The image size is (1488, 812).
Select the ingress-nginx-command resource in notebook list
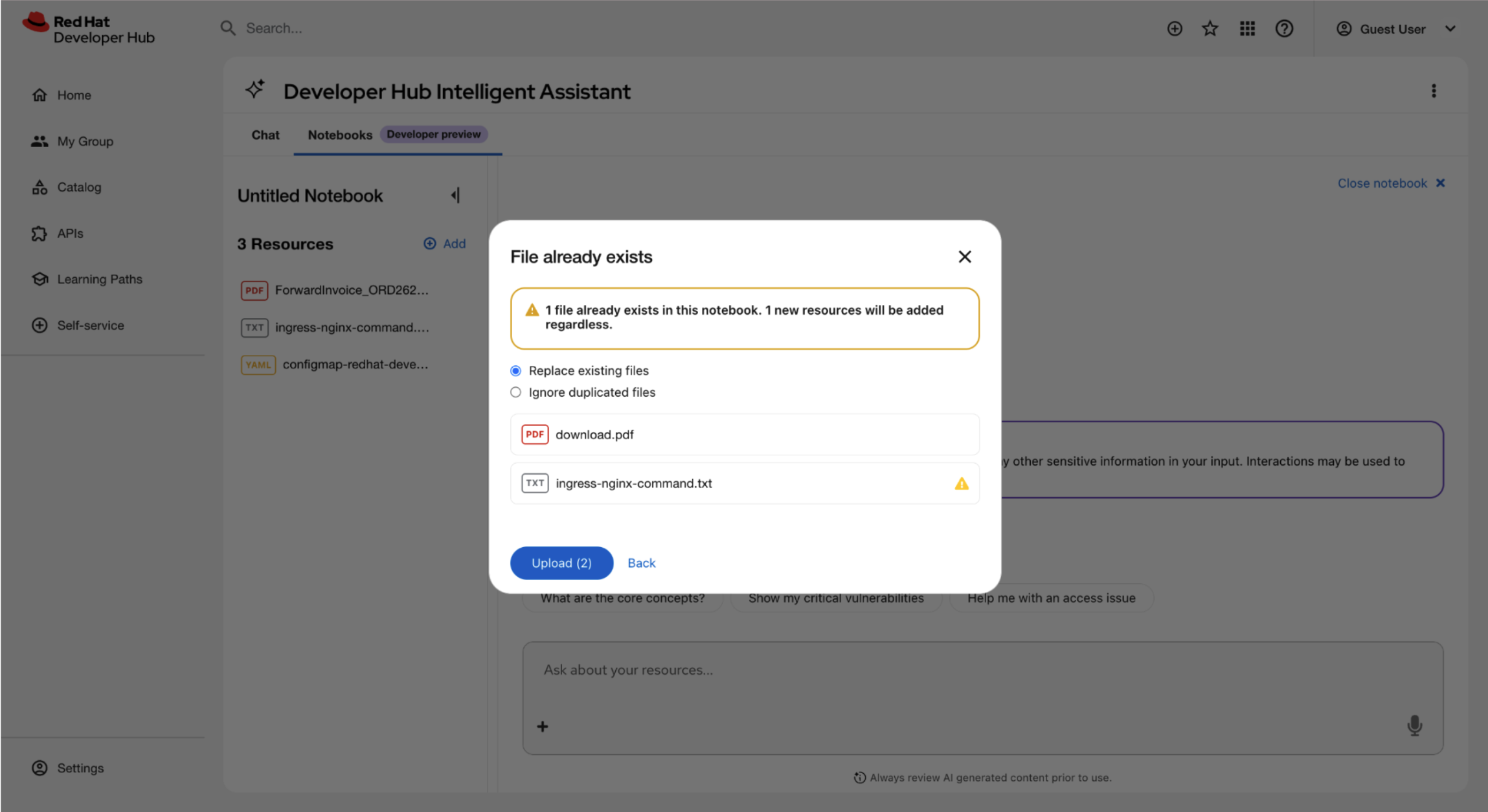[x=335, y=328]
